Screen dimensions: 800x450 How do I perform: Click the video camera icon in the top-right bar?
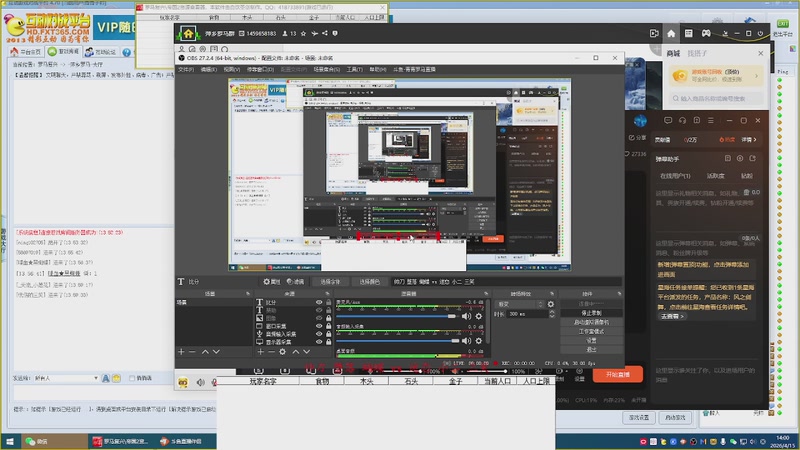(x=654, y=34)
